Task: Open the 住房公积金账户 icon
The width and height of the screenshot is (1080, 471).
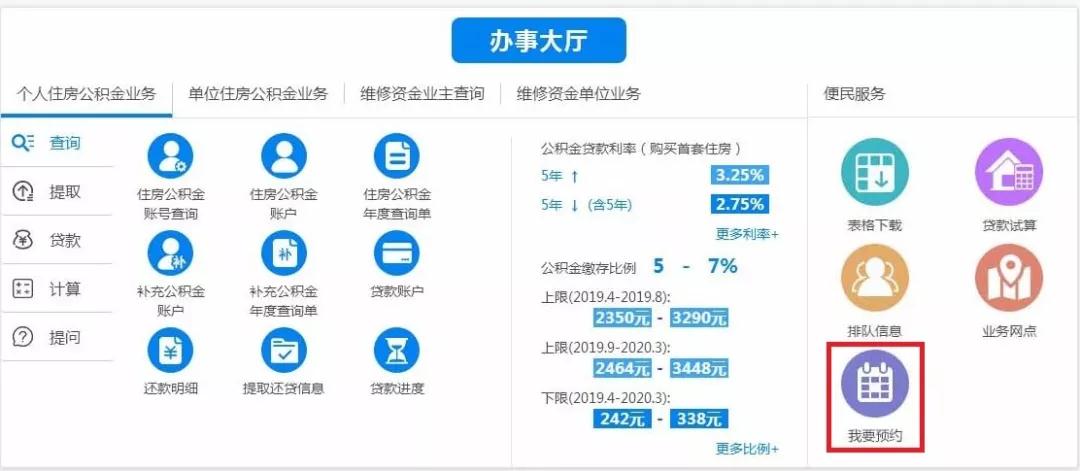Action: click(283, 156)
